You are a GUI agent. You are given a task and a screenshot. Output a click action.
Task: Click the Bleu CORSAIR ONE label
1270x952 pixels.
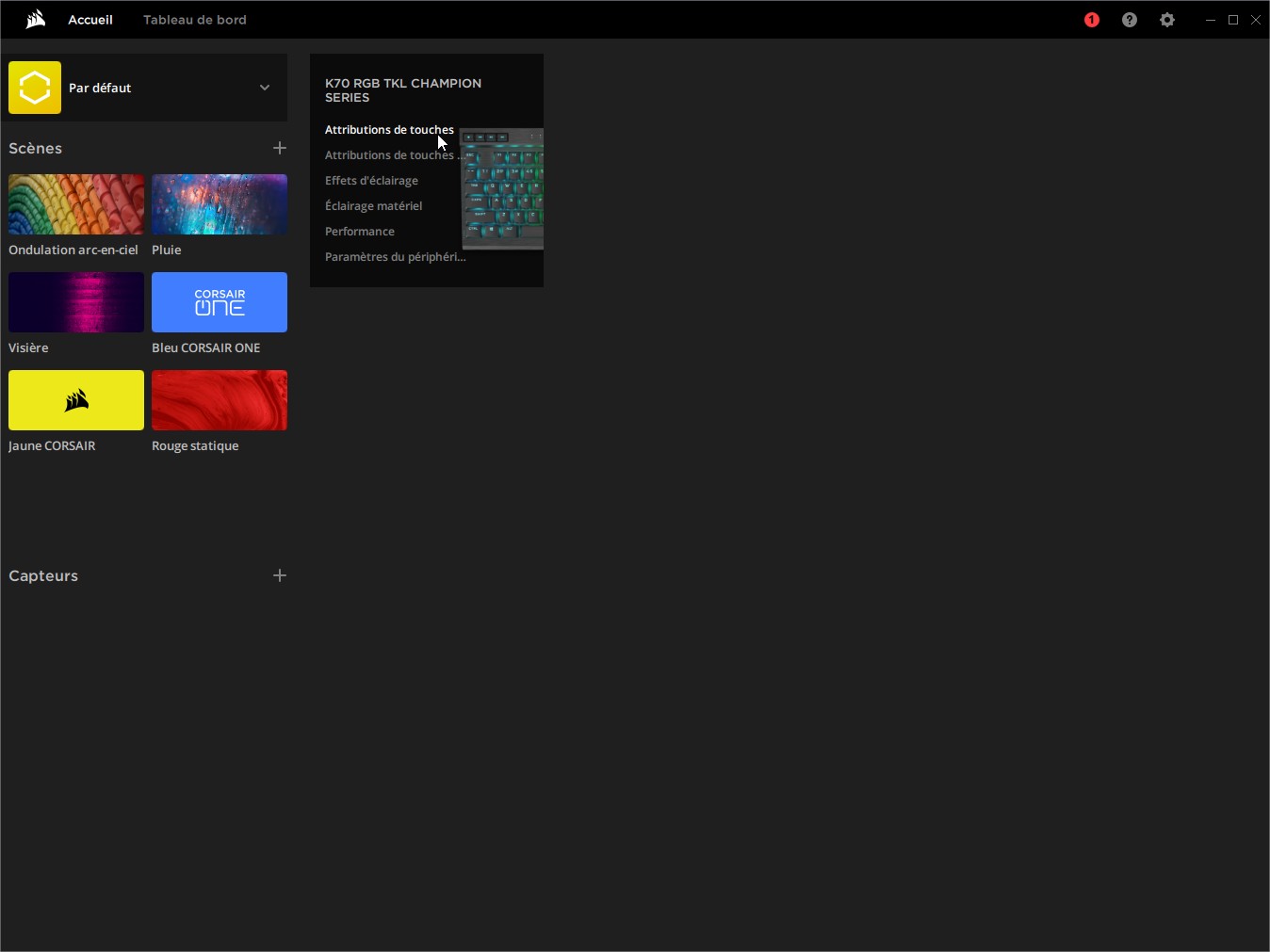coord(206,347)
